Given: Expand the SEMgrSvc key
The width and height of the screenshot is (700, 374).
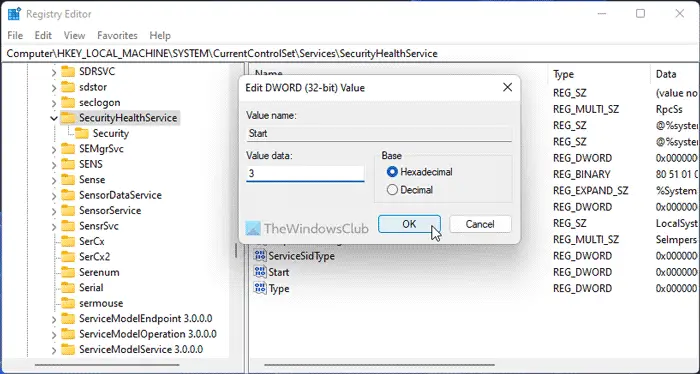Looking at the screenshot, I should pos(54,149).
